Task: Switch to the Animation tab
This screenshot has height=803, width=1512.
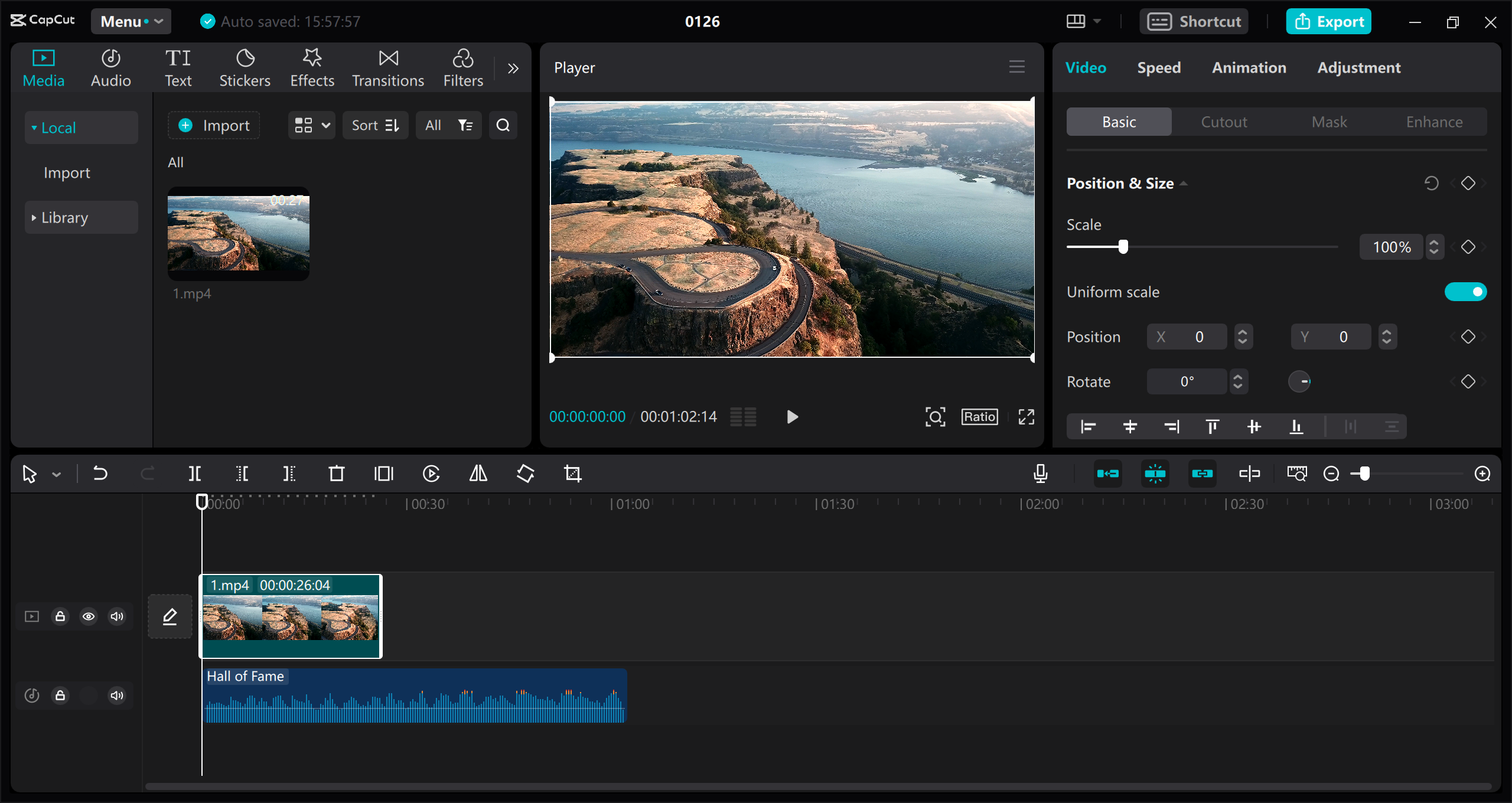Action: (1248, 67)
